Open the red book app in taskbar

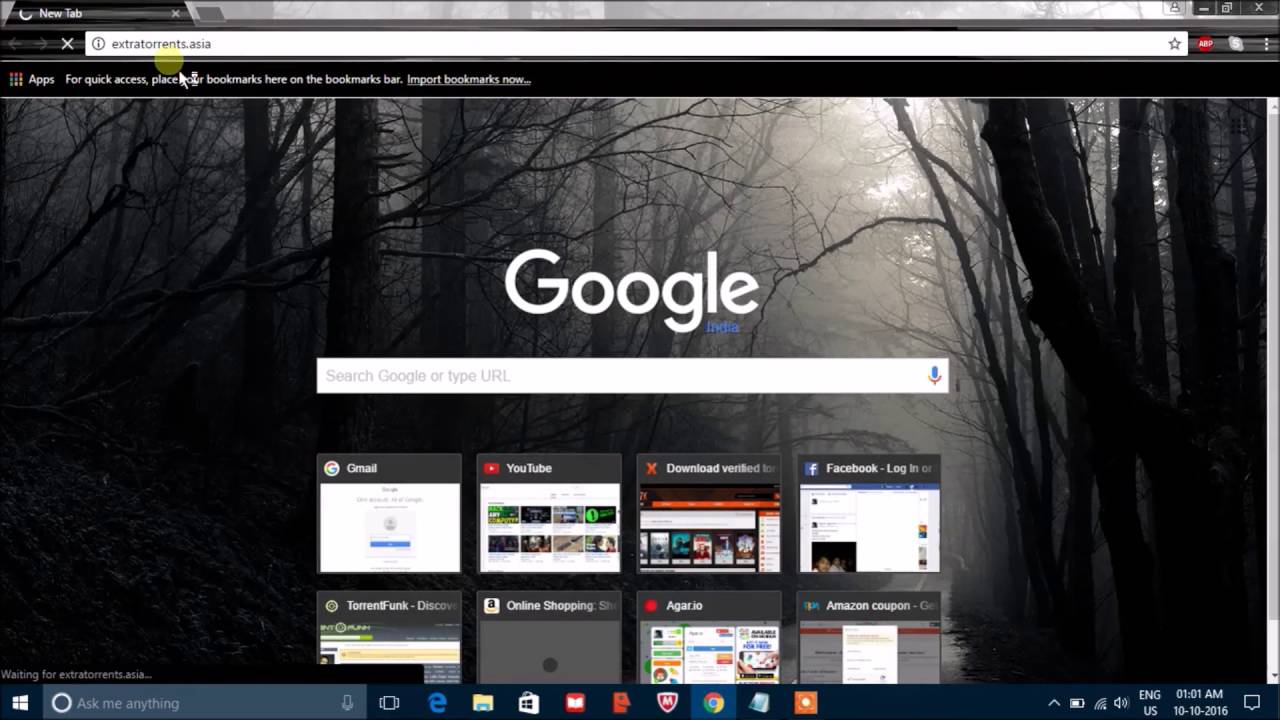[575, 703]
